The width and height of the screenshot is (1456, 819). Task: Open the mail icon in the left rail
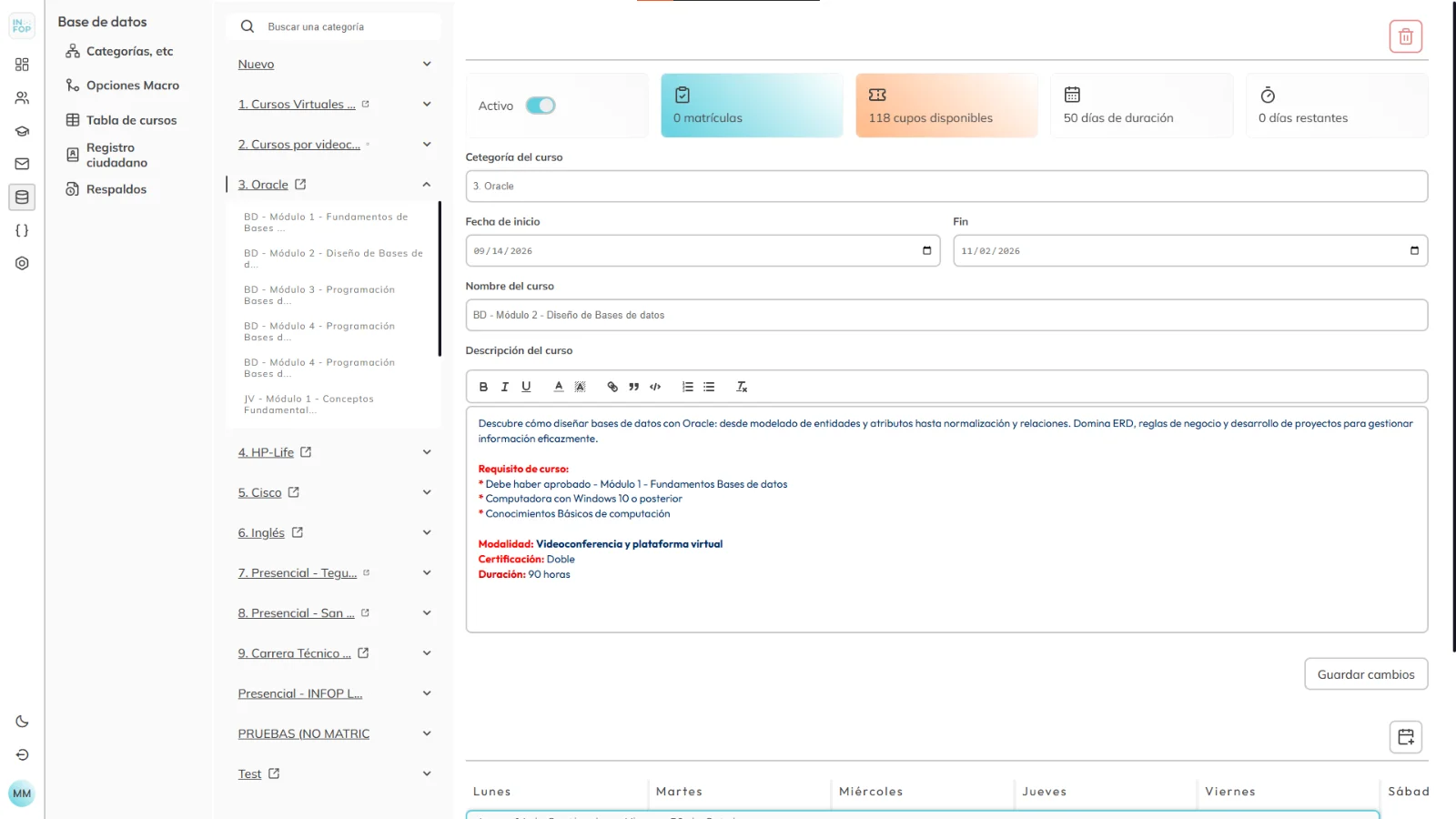pyautogui.click(x=22, y=164)
